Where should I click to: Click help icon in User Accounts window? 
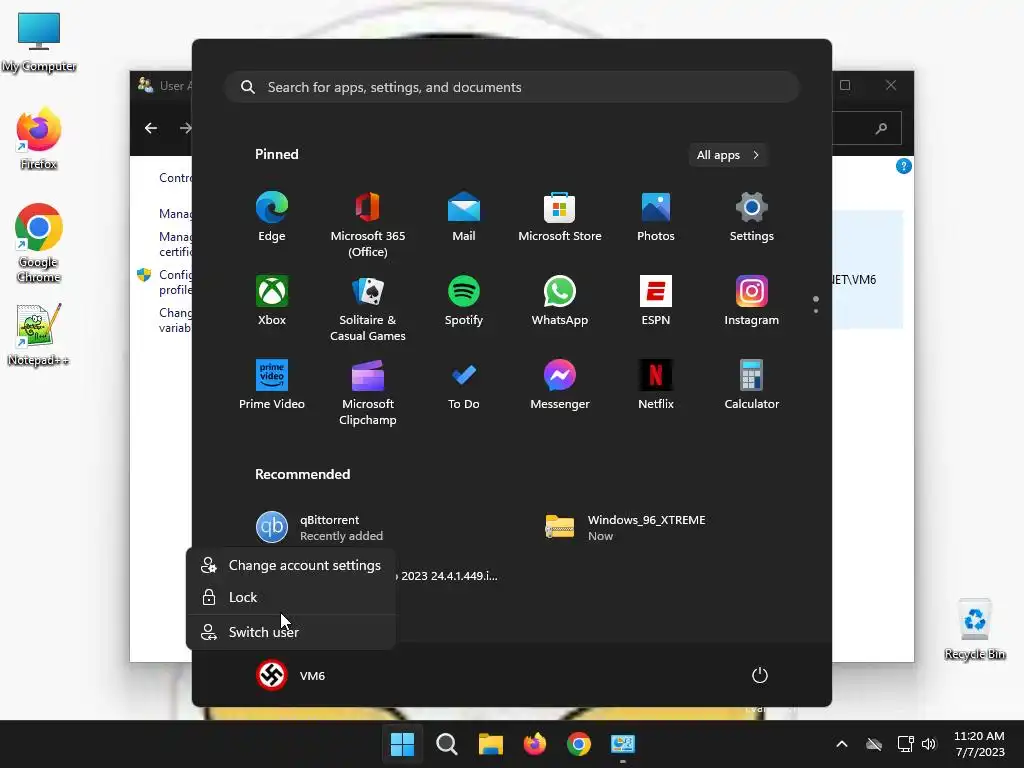pos(903,166)
